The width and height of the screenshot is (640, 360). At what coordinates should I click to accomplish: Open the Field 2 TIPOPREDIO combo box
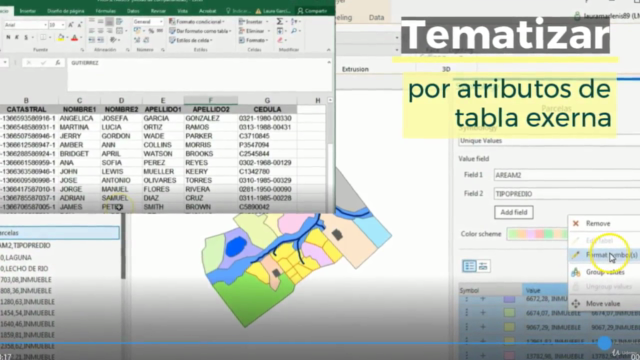pos(567,194)
